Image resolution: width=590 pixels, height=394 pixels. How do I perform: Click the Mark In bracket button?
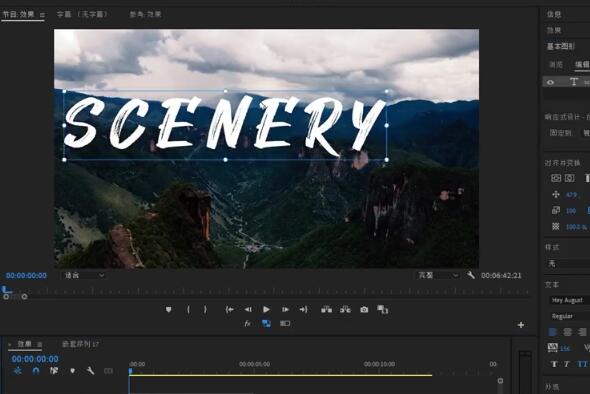pyautogui.click(x=189, y=309)
